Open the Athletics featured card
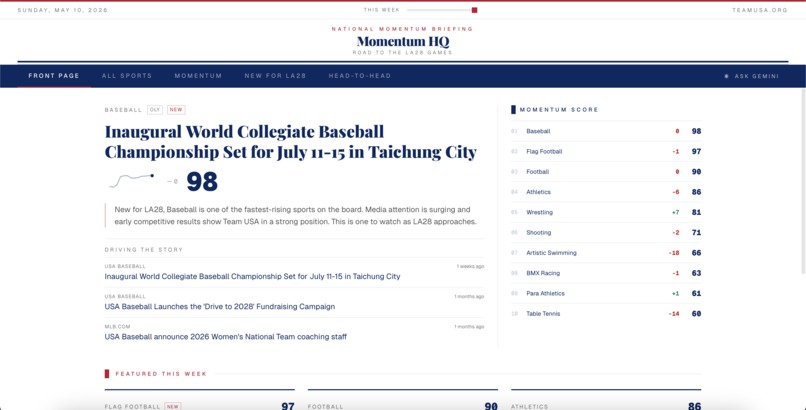This screenshot has height=410, width=806. pos(606,401)
